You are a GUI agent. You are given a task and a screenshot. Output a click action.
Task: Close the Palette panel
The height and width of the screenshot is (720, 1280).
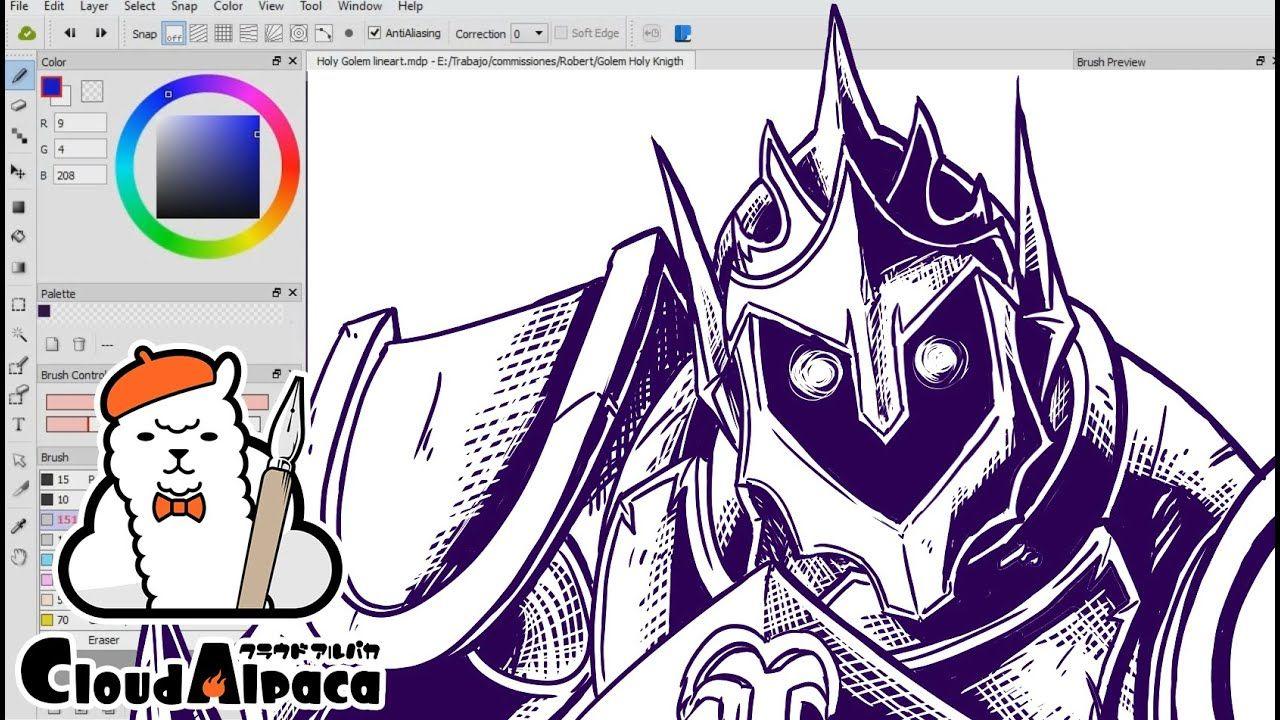click(293, 293)
